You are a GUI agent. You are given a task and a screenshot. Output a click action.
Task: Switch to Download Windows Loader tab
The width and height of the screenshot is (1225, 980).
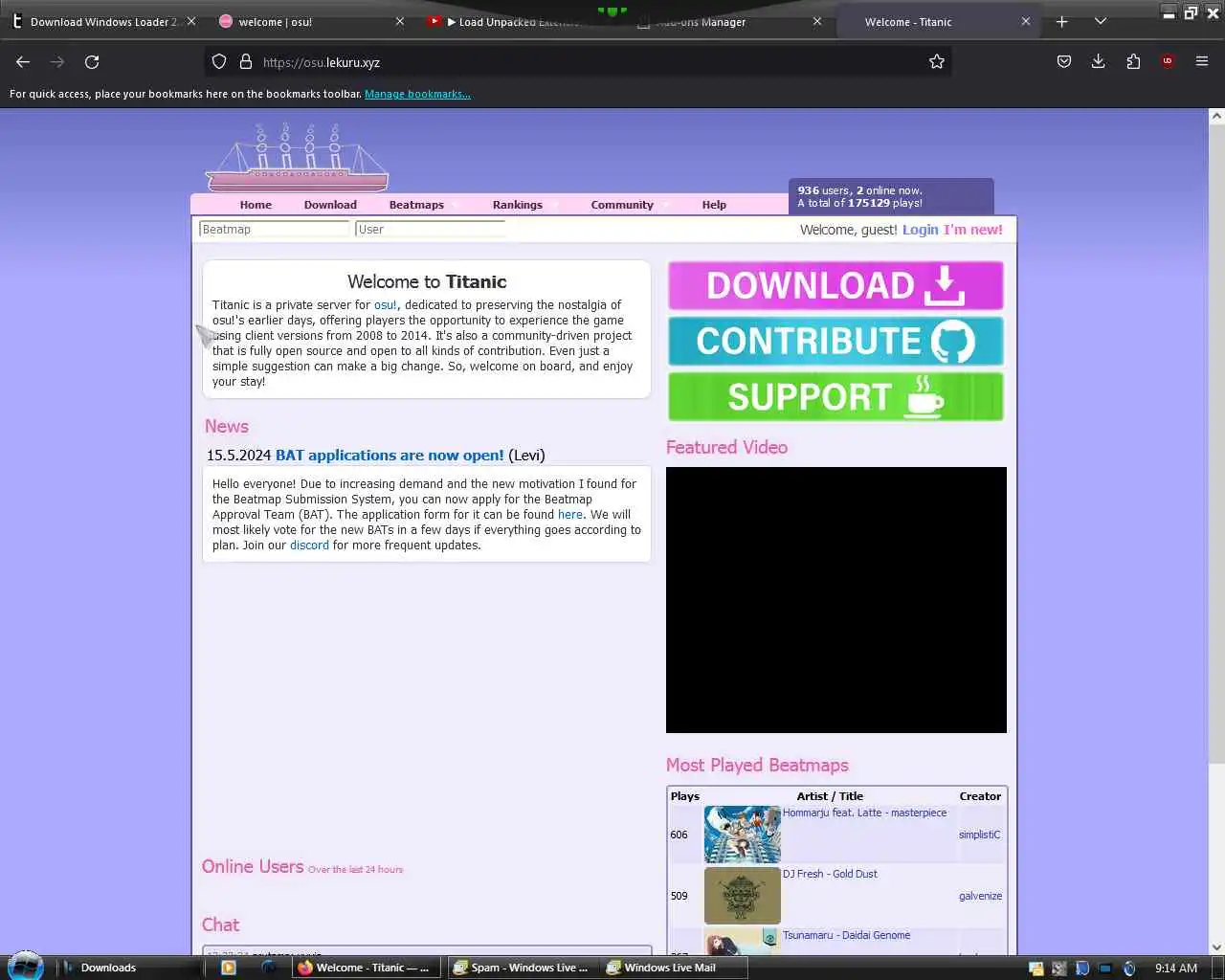tap(103, 21)
